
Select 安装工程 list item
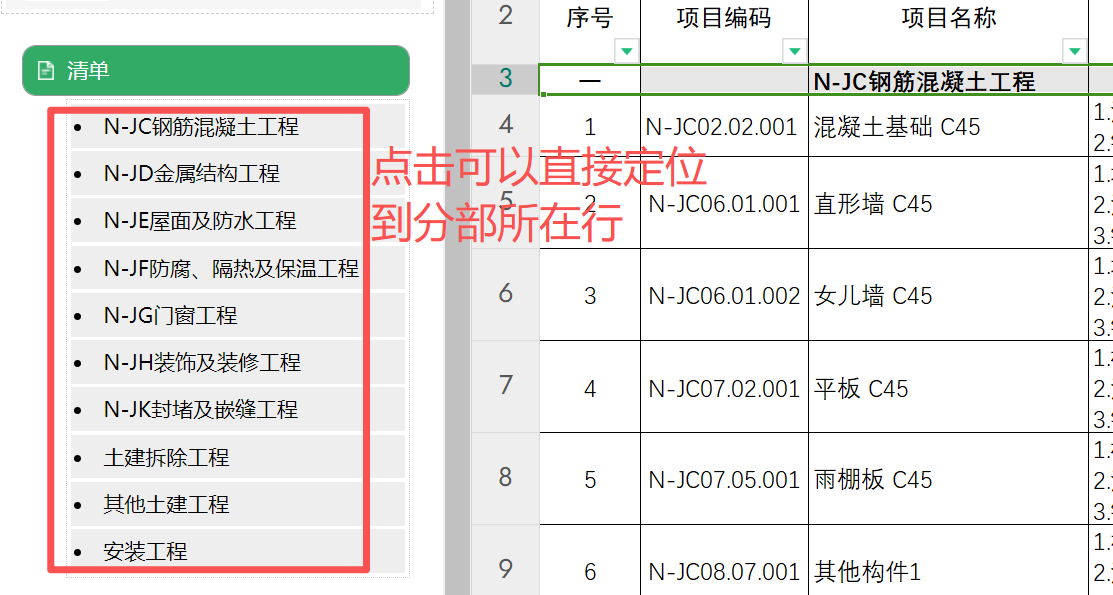pos(145,552)
